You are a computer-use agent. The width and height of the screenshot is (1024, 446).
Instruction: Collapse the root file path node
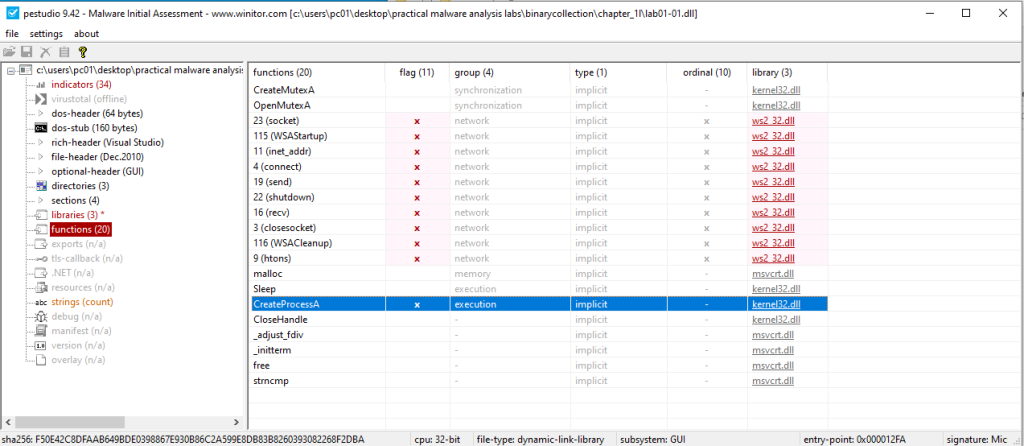pos(11,70)
